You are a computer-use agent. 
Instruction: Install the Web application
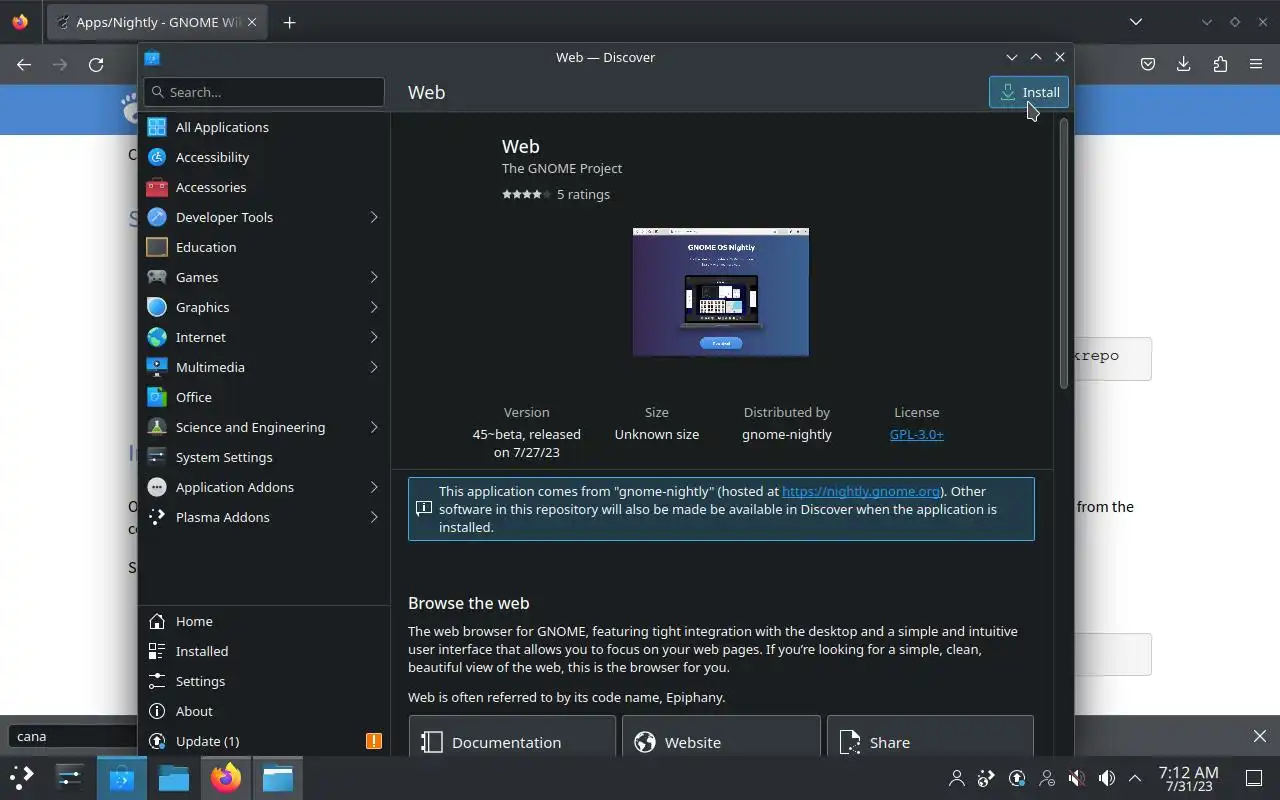pos(1029,92)
